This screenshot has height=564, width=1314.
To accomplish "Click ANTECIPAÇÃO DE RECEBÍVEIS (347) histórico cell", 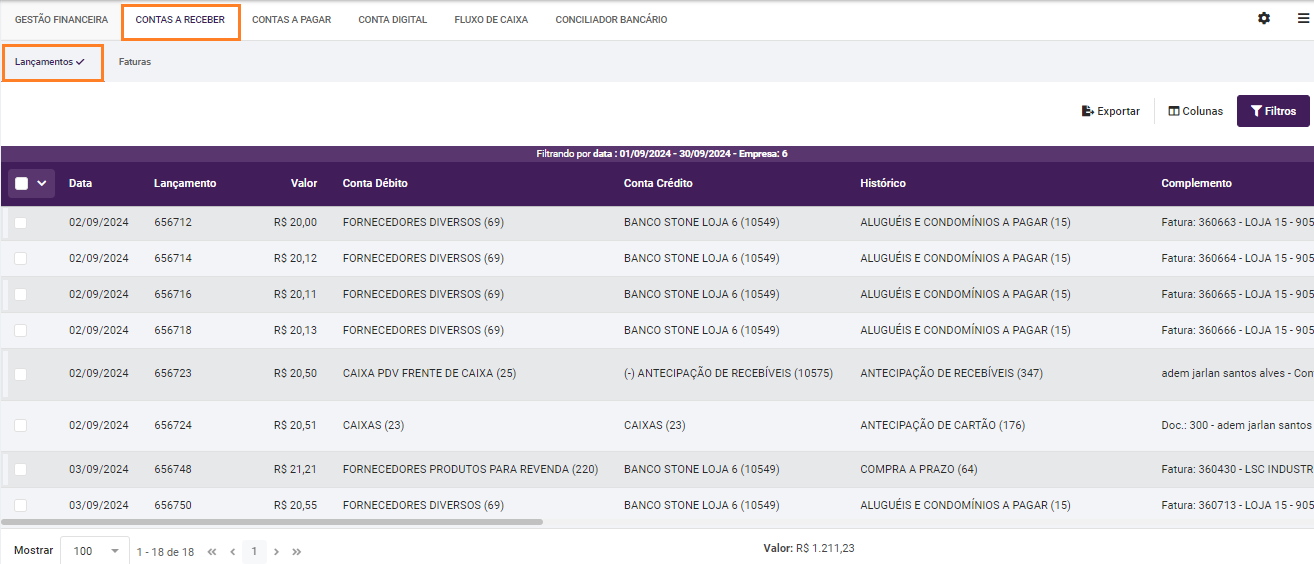I will 951,373.
